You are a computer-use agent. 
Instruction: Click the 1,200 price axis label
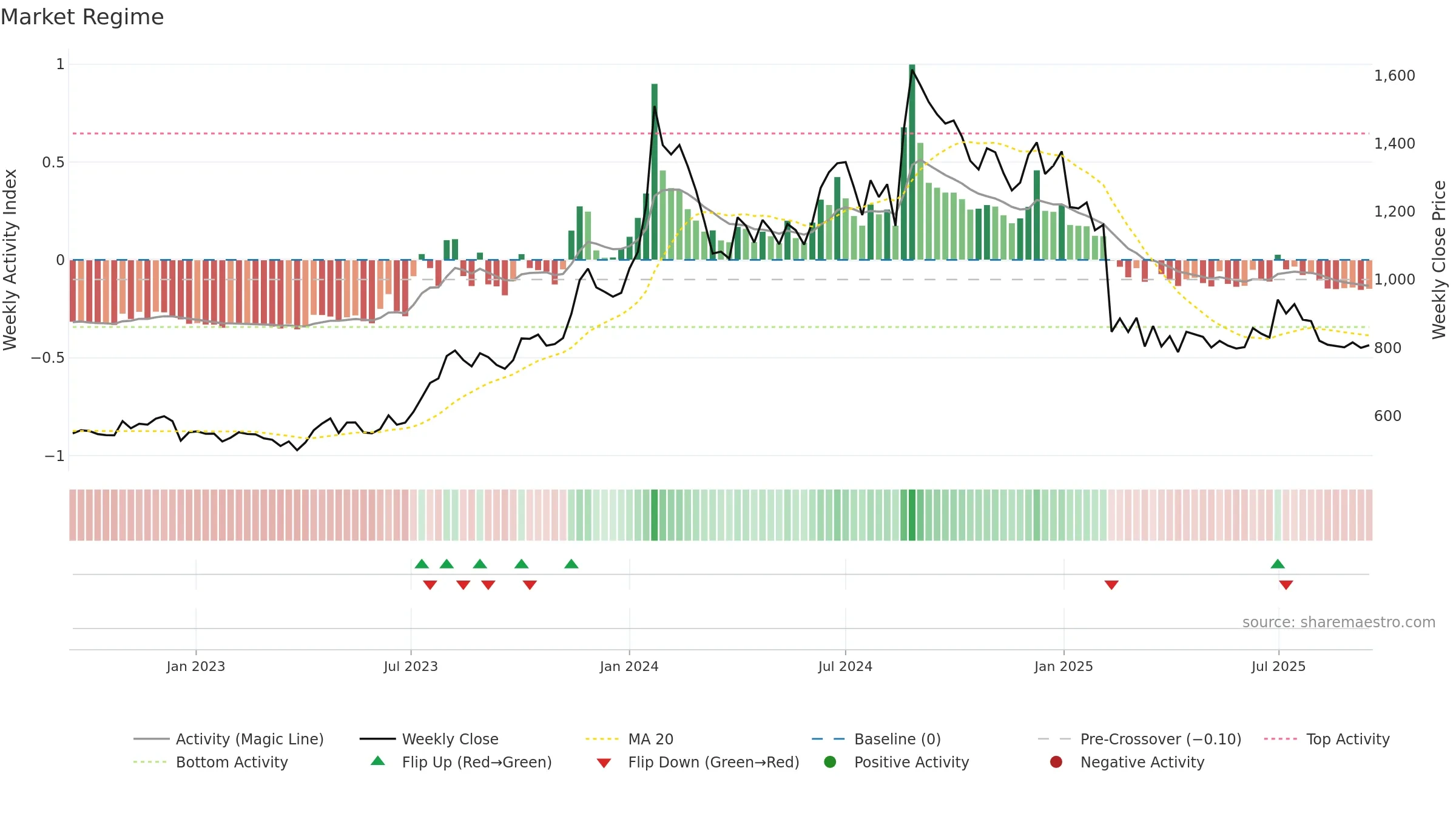coord(1394,212)
